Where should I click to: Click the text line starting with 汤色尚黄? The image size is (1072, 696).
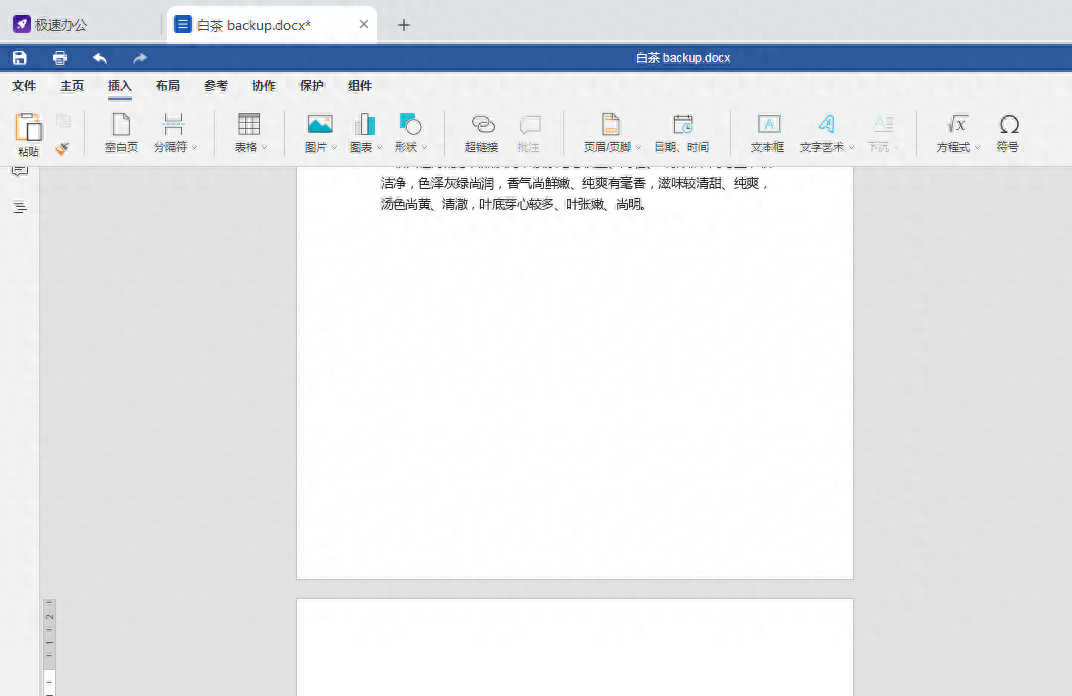coord(513,204)
